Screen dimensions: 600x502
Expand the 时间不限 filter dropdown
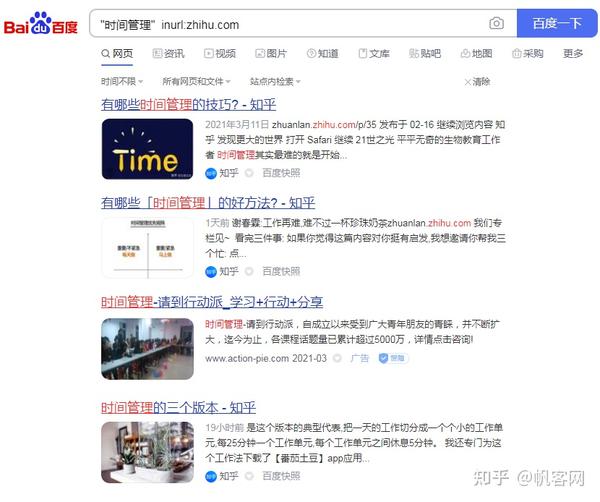tap(122, 81)
